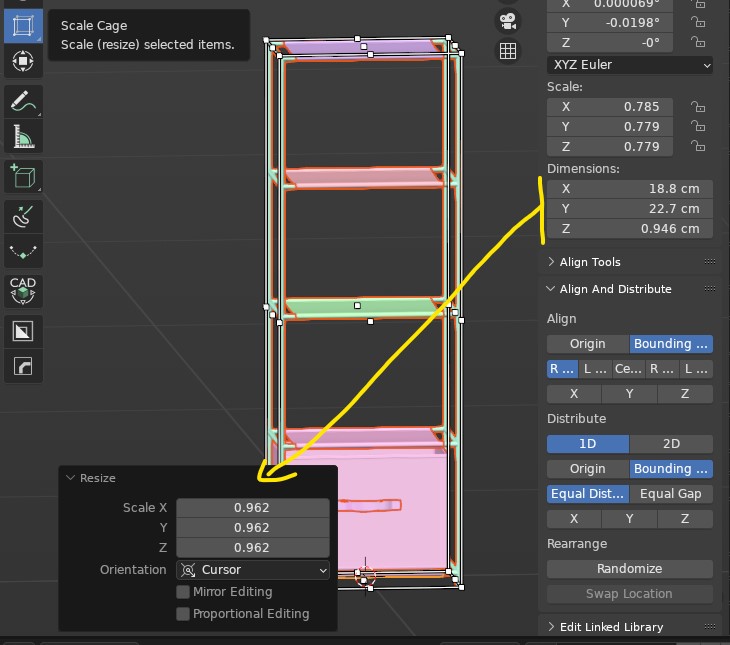Viewport: 730px width, 645px height.
Task: Edit Dimensions X field 18.8 cm
Action: pyautogui.click(x=630, y=189)
